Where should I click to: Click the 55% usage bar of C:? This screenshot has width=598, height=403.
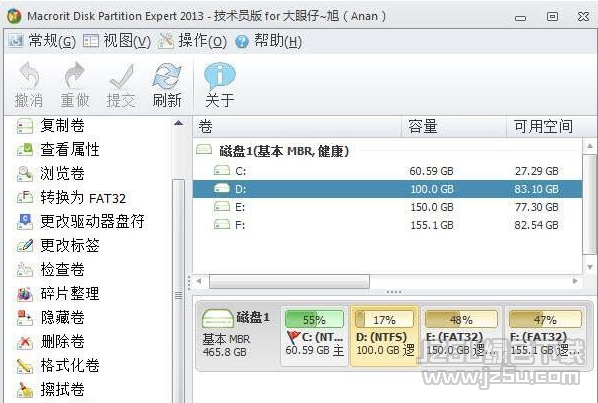pos(314,319)
